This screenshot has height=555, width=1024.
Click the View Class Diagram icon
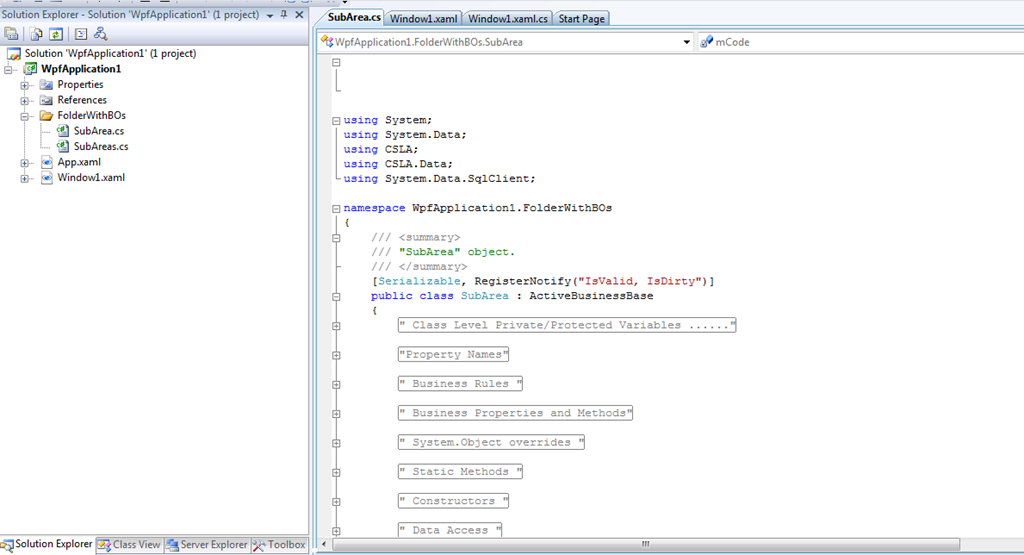pos(100,34)
